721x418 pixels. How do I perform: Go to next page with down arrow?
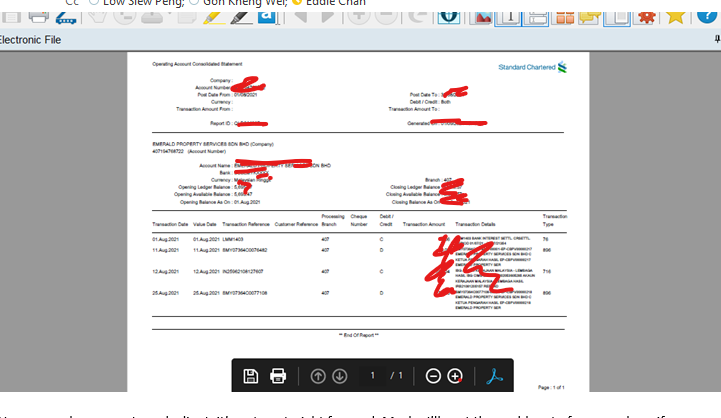coord(340,376)
